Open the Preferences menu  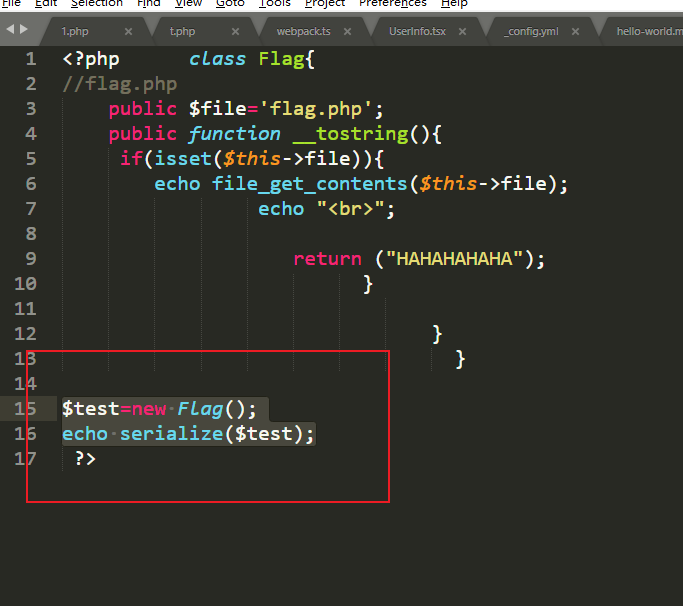(392, 3)
